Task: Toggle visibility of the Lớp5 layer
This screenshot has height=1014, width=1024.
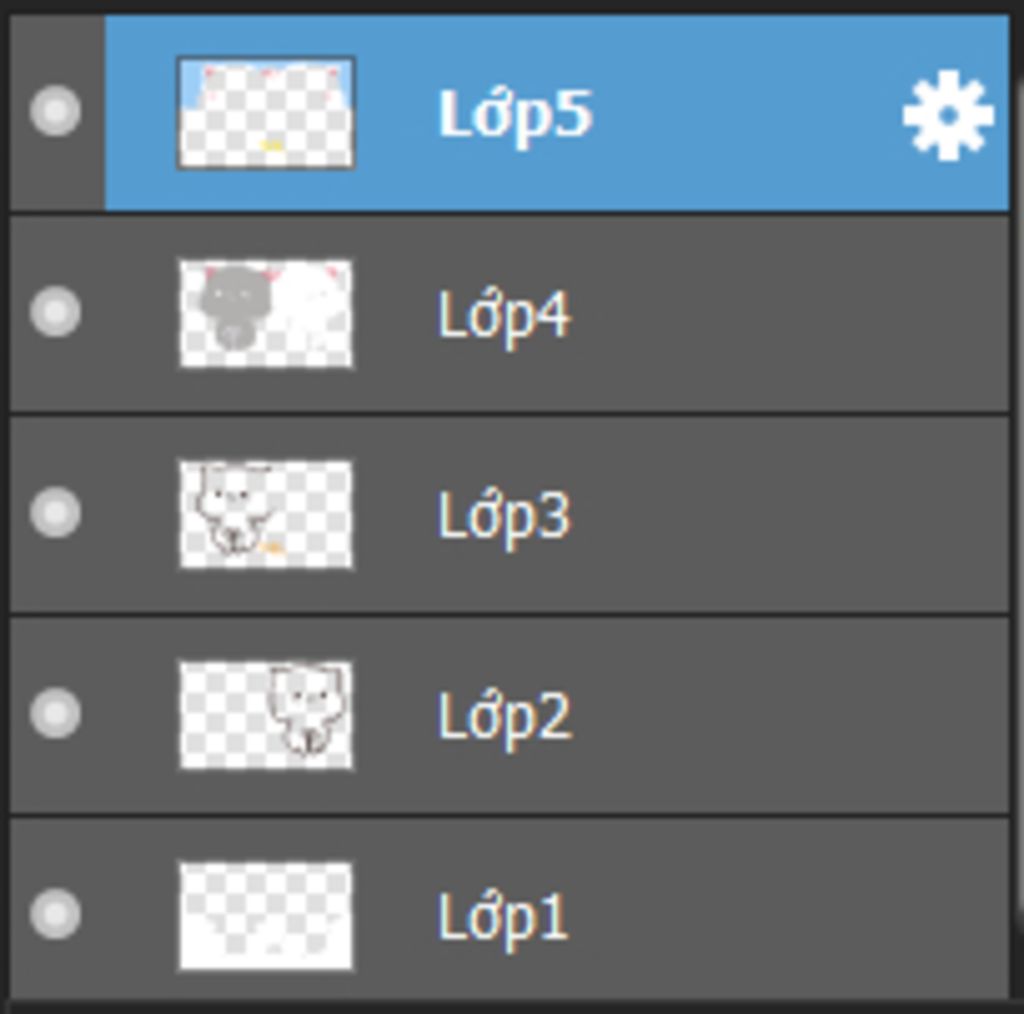Action: click(x=56, y=110)
